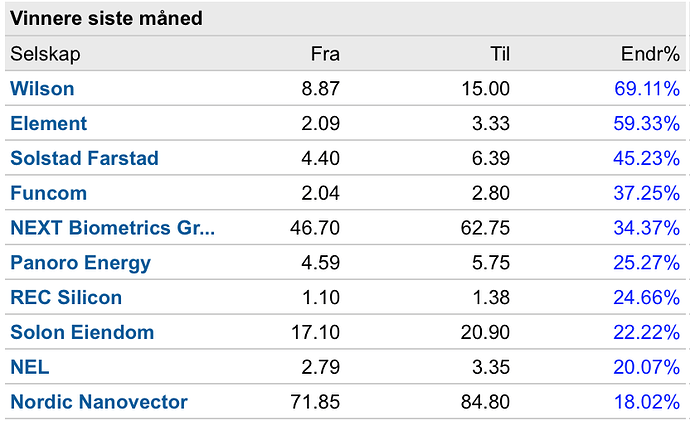Click the Endr% column header
This screenshot has height=421, width=690.
pyautogui.click(x=650, y=54)
